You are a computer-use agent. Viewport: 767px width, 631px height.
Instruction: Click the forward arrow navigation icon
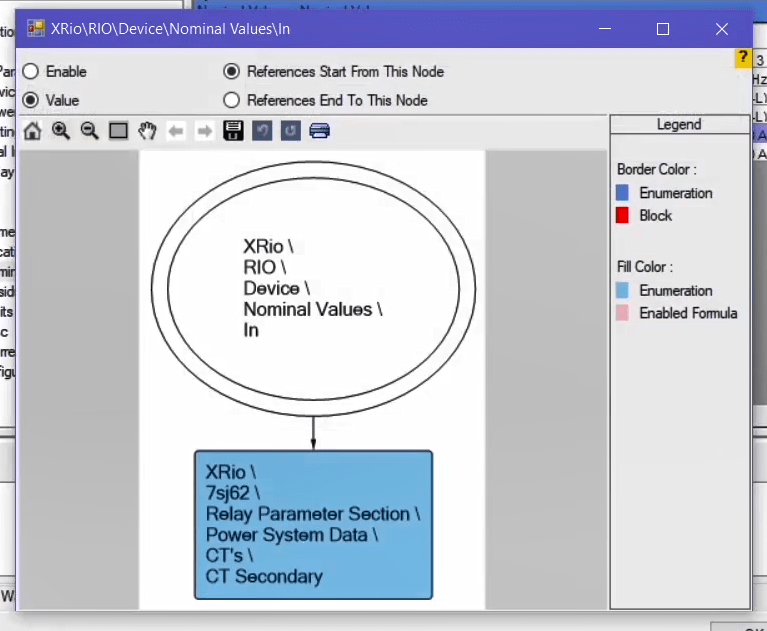click(x=204, y=131)
